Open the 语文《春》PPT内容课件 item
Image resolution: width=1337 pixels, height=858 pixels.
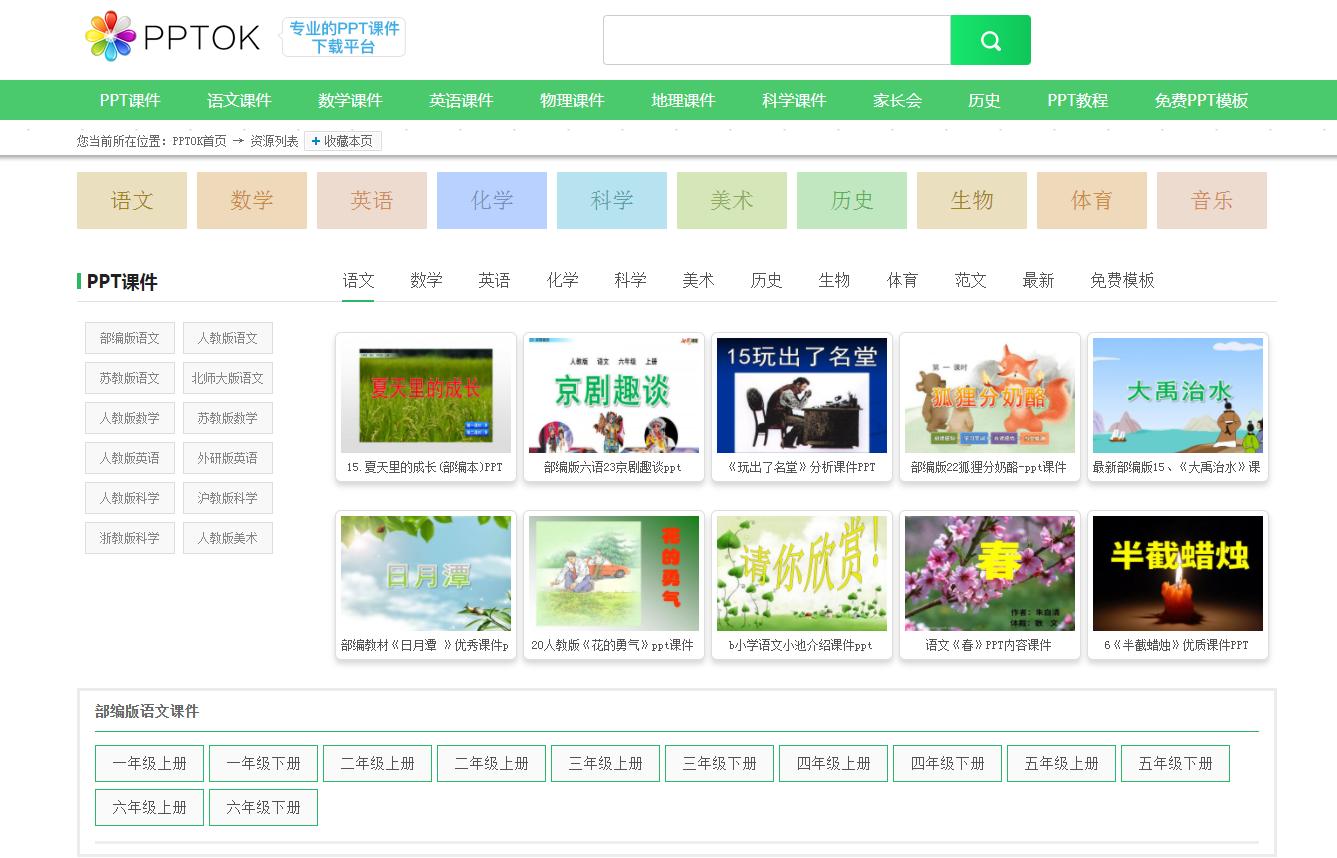[989, 573]
